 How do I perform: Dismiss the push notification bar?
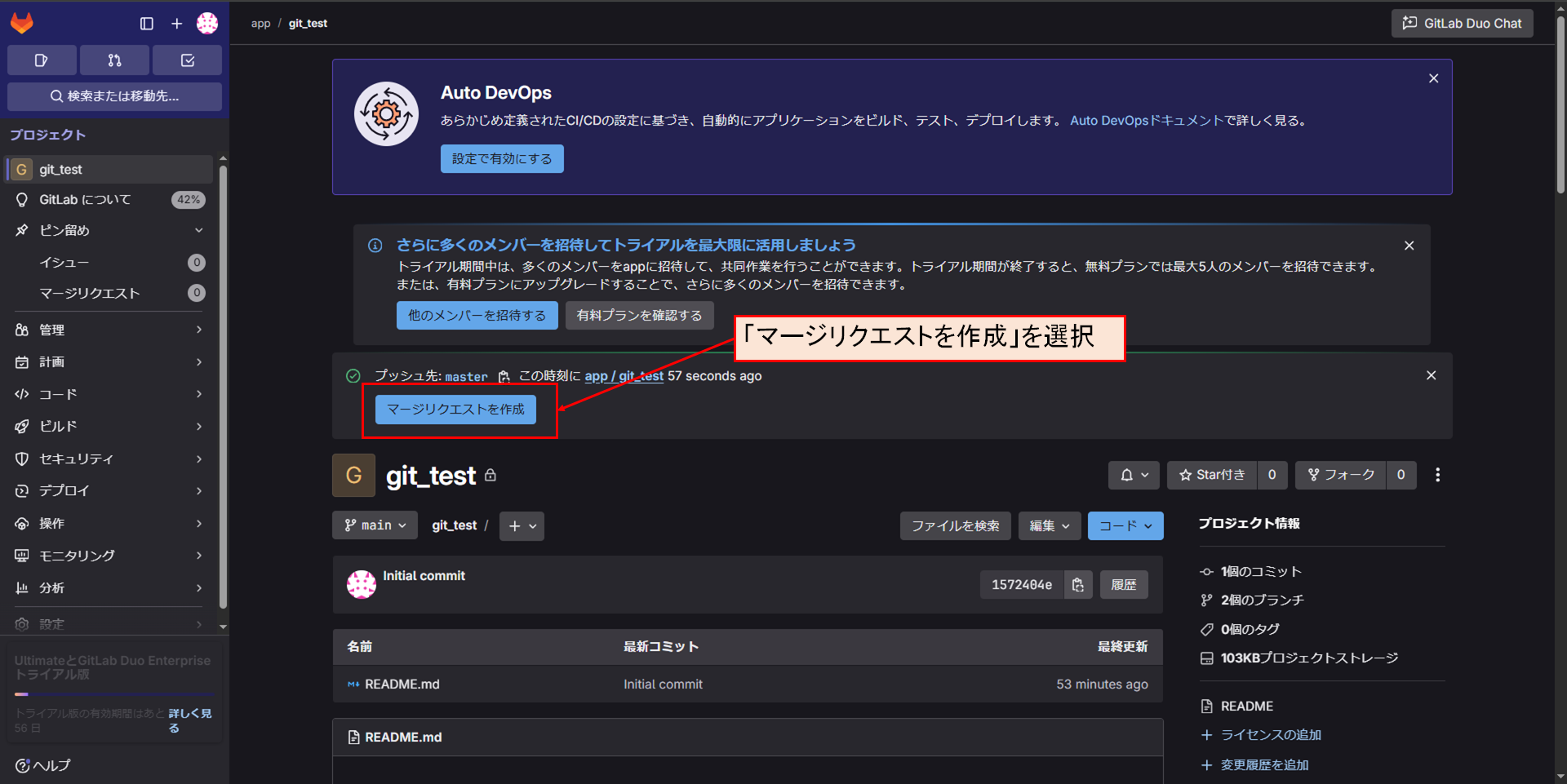coord(1431,375)
